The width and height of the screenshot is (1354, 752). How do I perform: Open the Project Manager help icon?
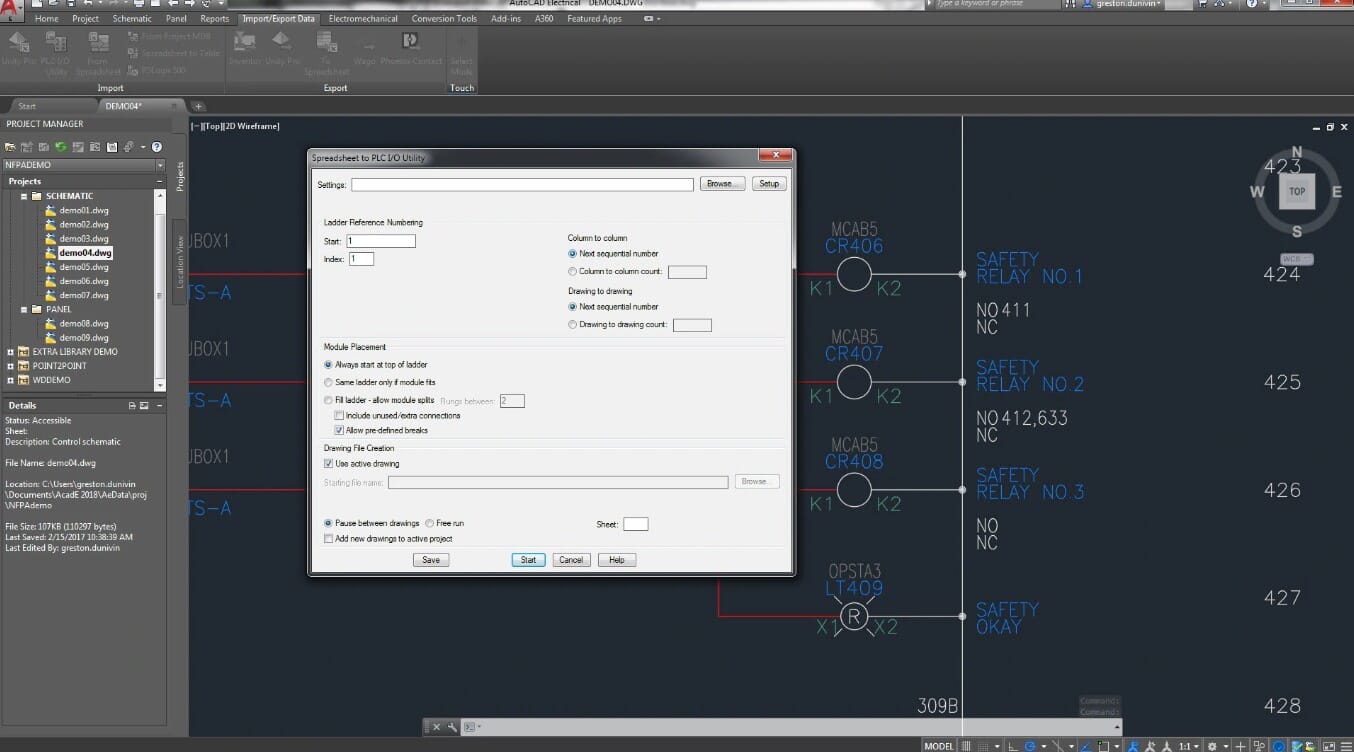[157, 147]
